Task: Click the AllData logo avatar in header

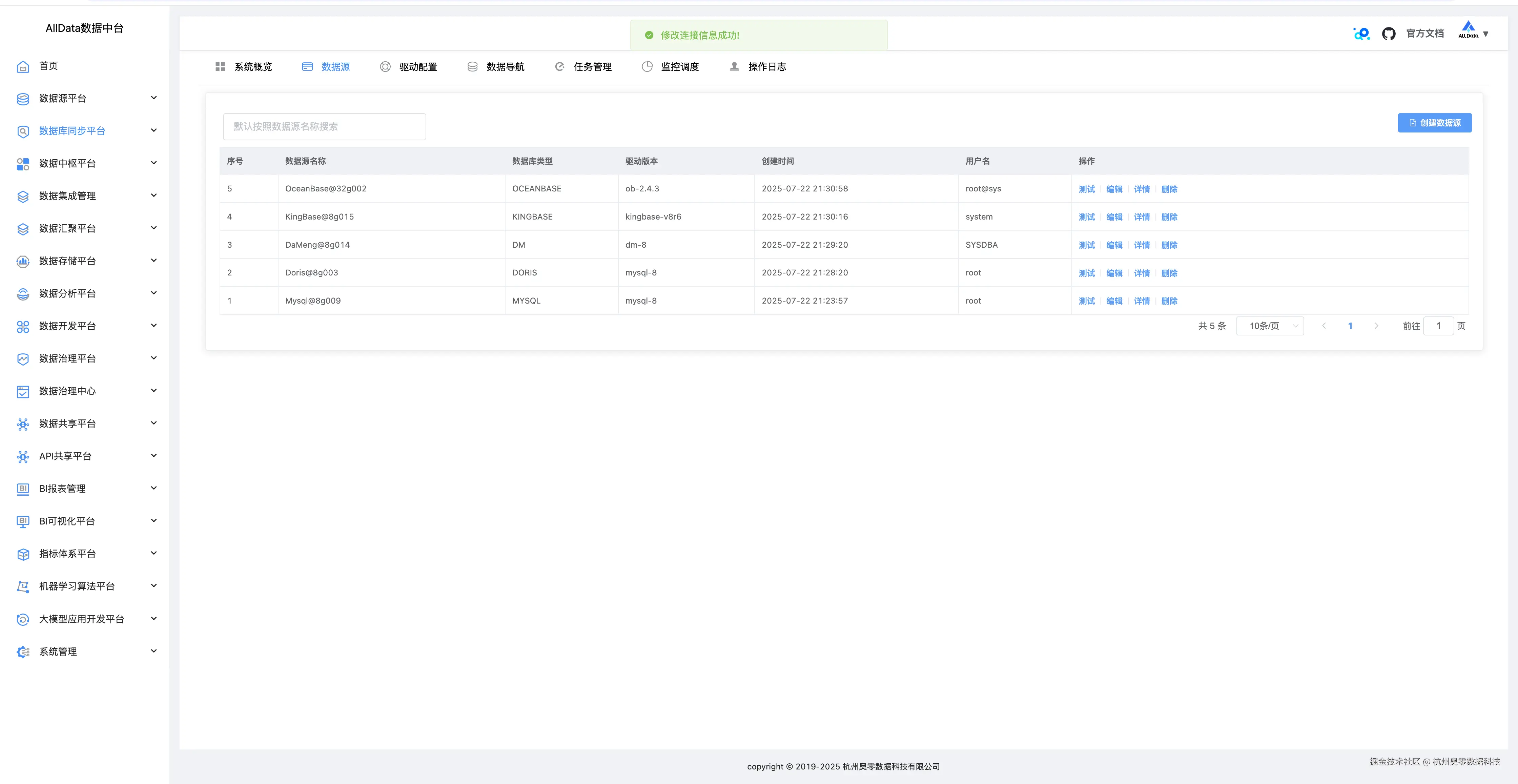Action: pos(1468,30)
